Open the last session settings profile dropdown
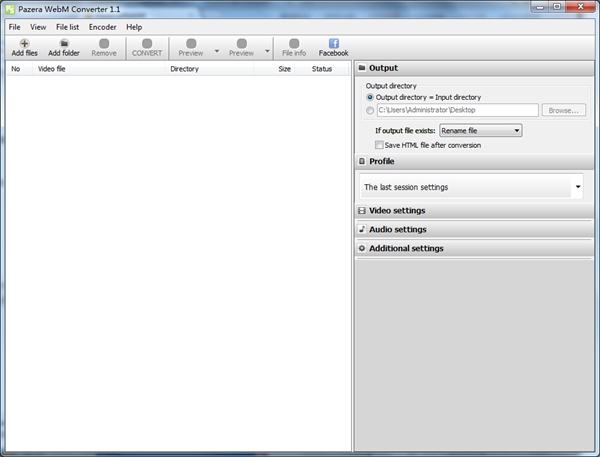The height and width of the screenshot is (457, 600). tap(471, 187)
